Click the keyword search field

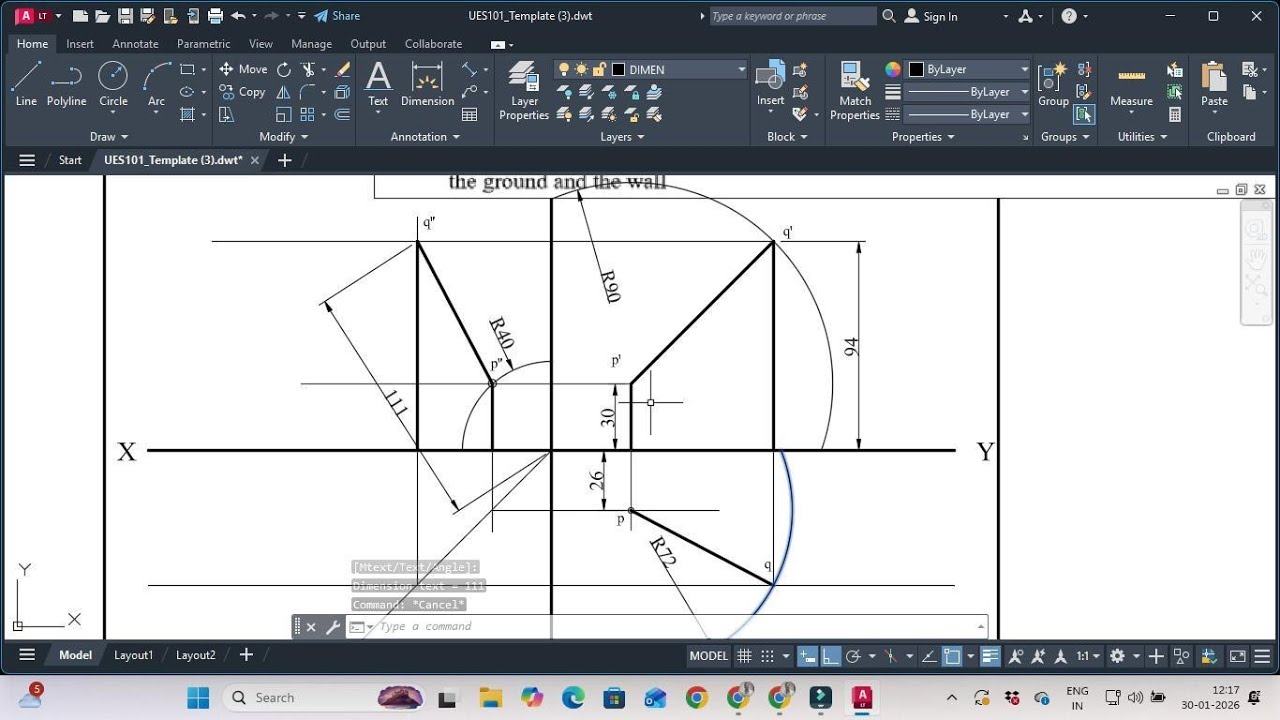[x=793, y=16]
